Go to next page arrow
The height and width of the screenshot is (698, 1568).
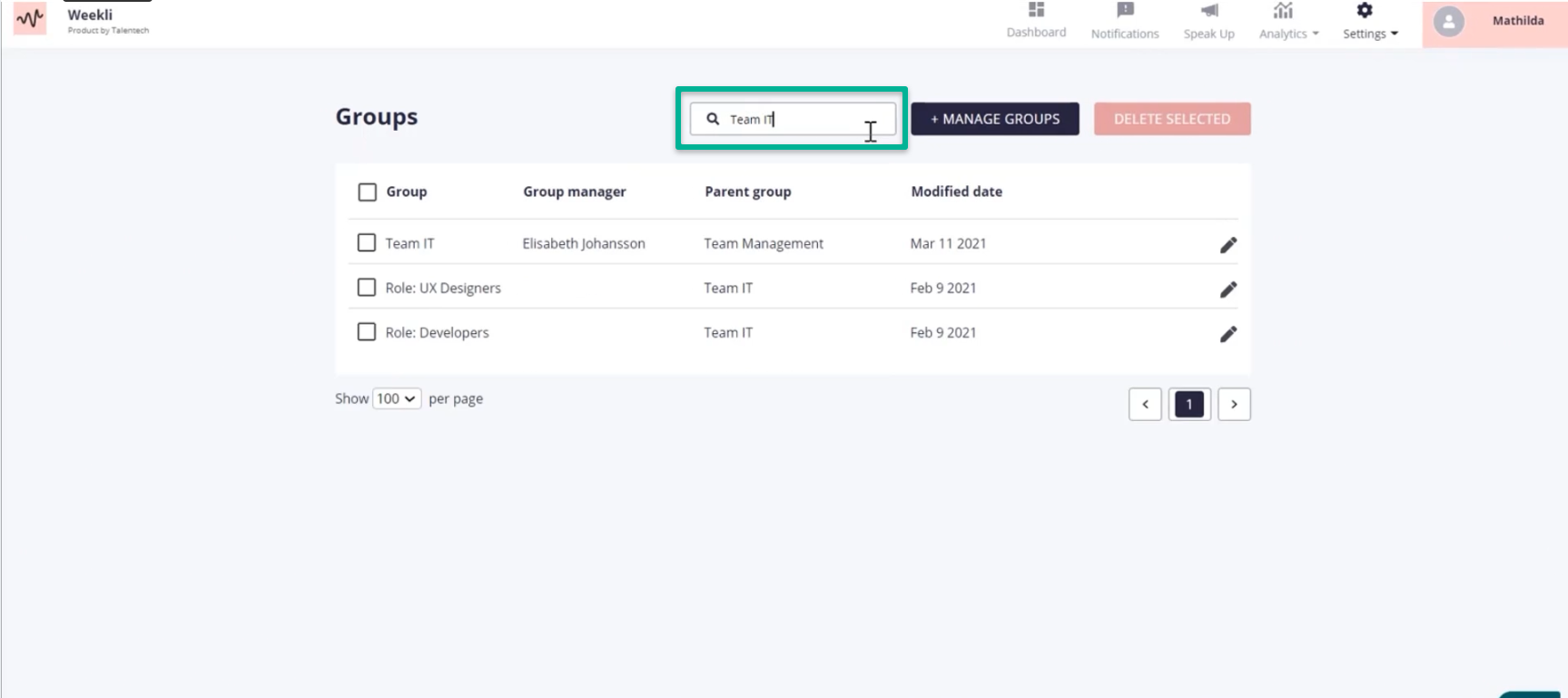tap(1234, 404)
